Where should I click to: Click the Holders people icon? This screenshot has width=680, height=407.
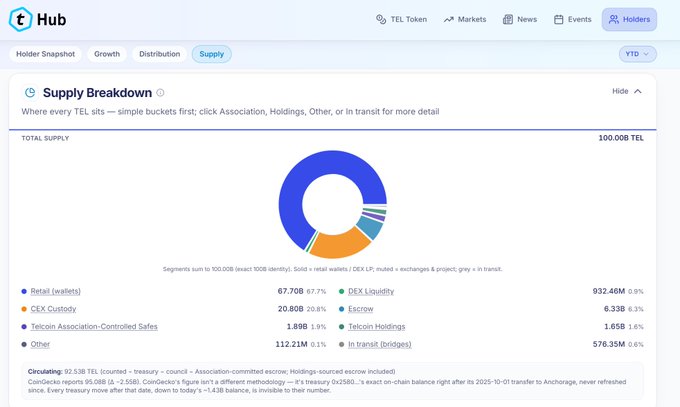tap(614, 19)
